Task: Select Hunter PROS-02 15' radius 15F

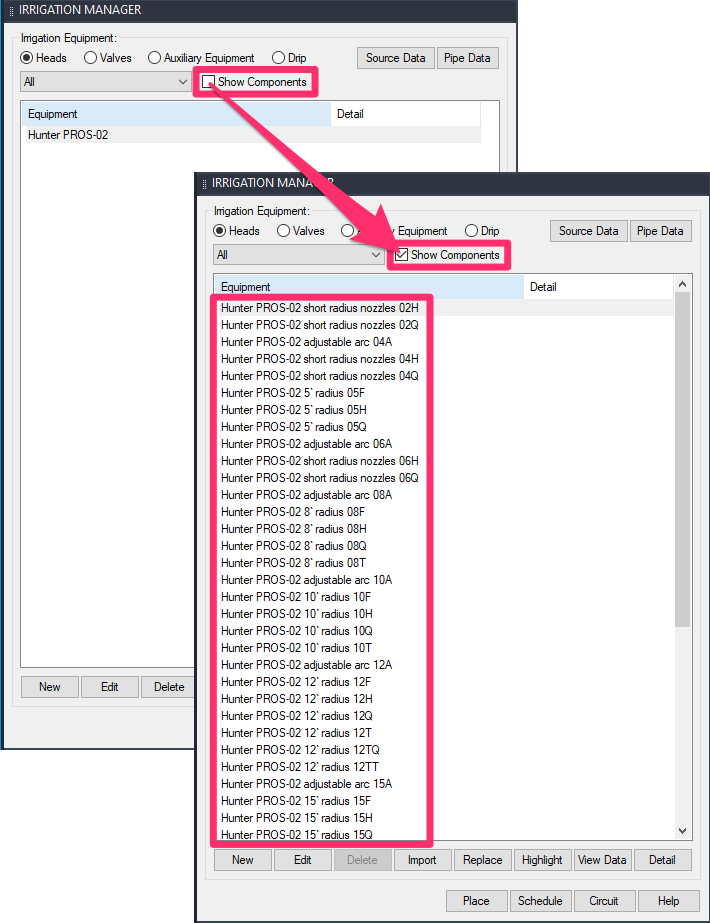Action: [x=296, y=801]
